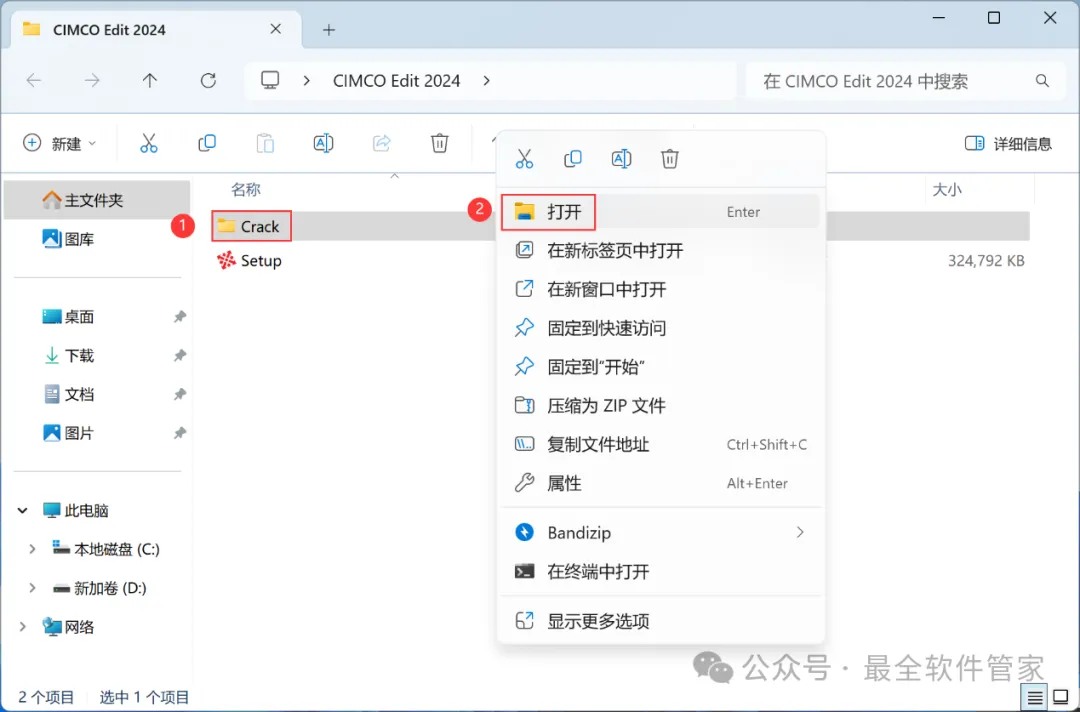Open 下载 in sidebar
This screenshot has width=1080, height=712.
point(69,355)
